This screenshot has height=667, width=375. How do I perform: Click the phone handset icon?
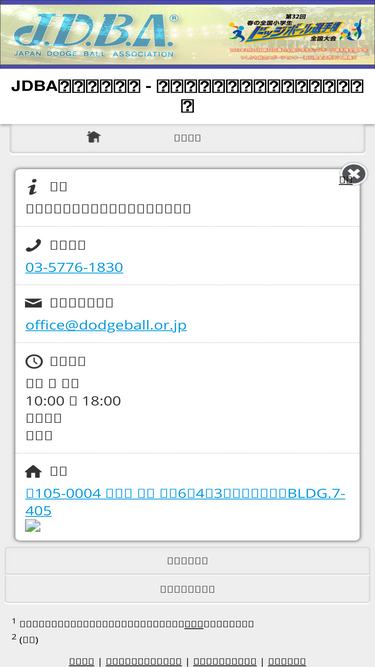click(x=33, y=245)
